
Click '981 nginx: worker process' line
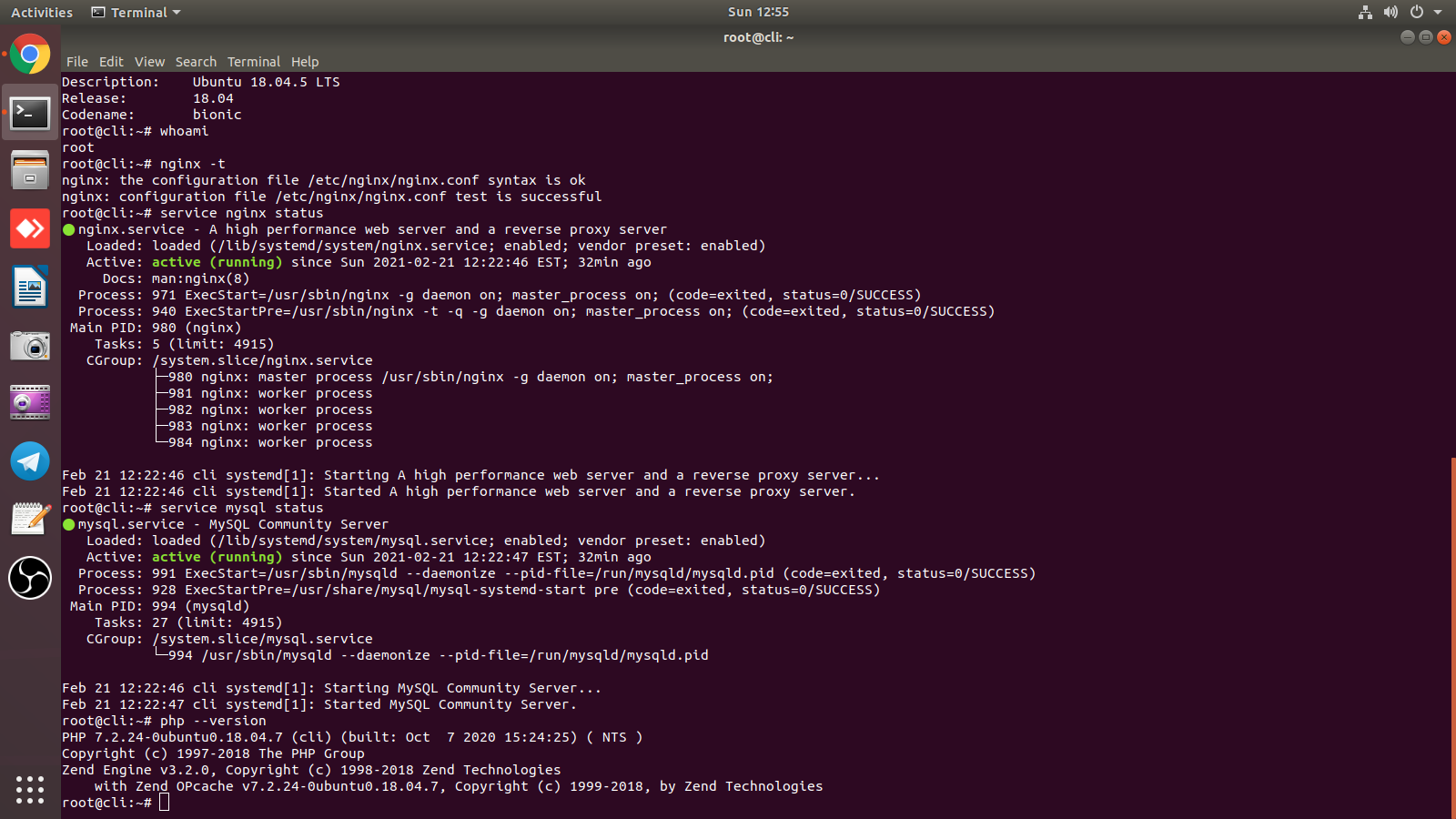tap(270, 393)
